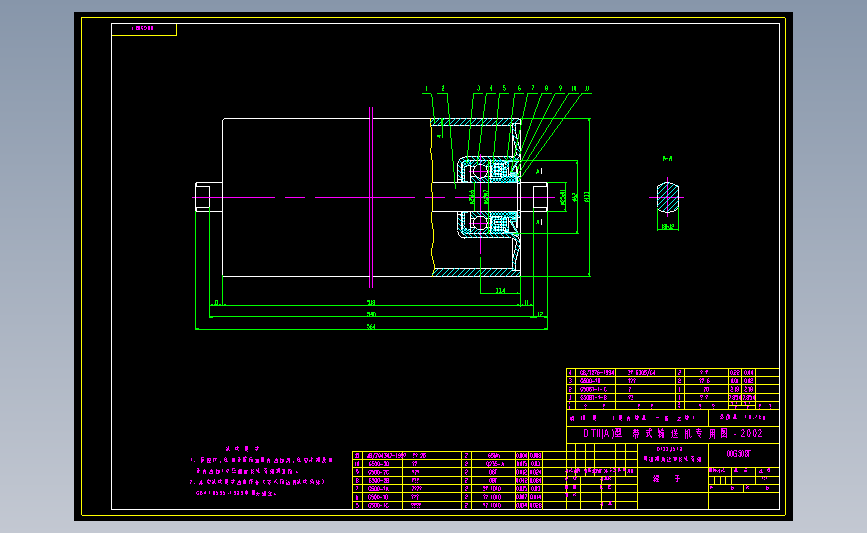The width and height of the screenshot is (867, 533).
Task: Pick the top hatched roller shell section
Action: pyautogui.click(x=476, y=122)
